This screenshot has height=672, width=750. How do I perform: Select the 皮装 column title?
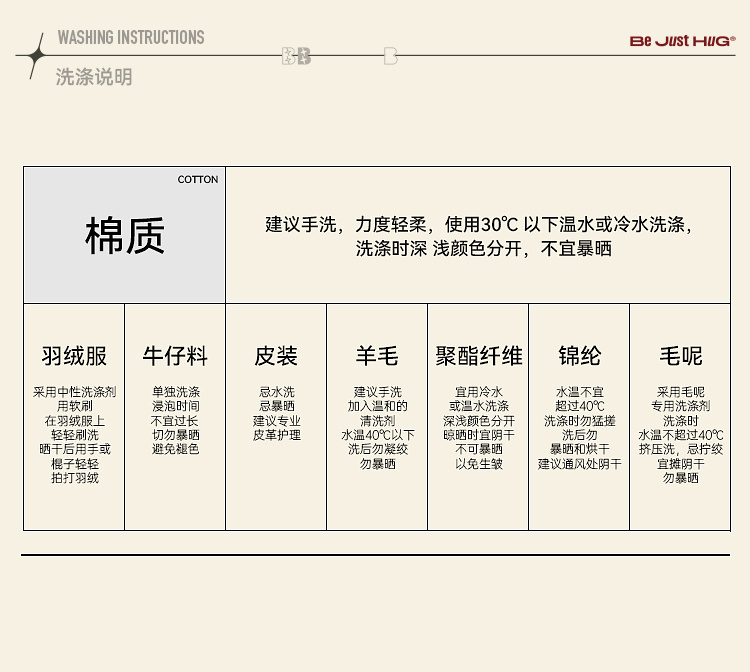[276, 356]
